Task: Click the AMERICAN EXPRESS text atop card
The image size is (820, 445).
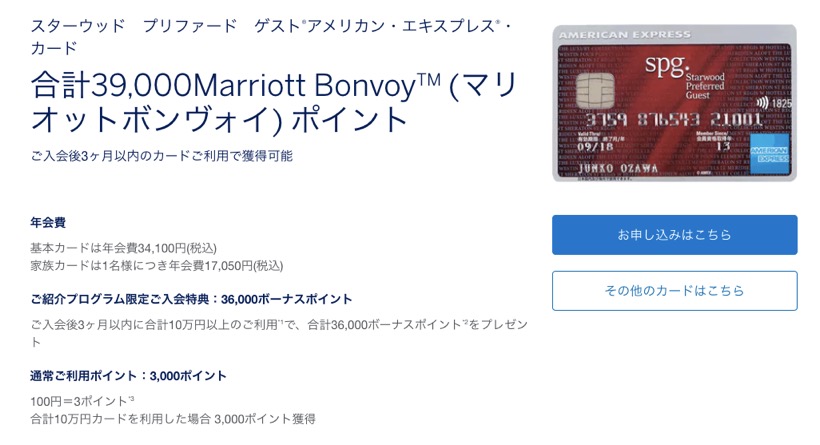Action: [x=625, y=35]
